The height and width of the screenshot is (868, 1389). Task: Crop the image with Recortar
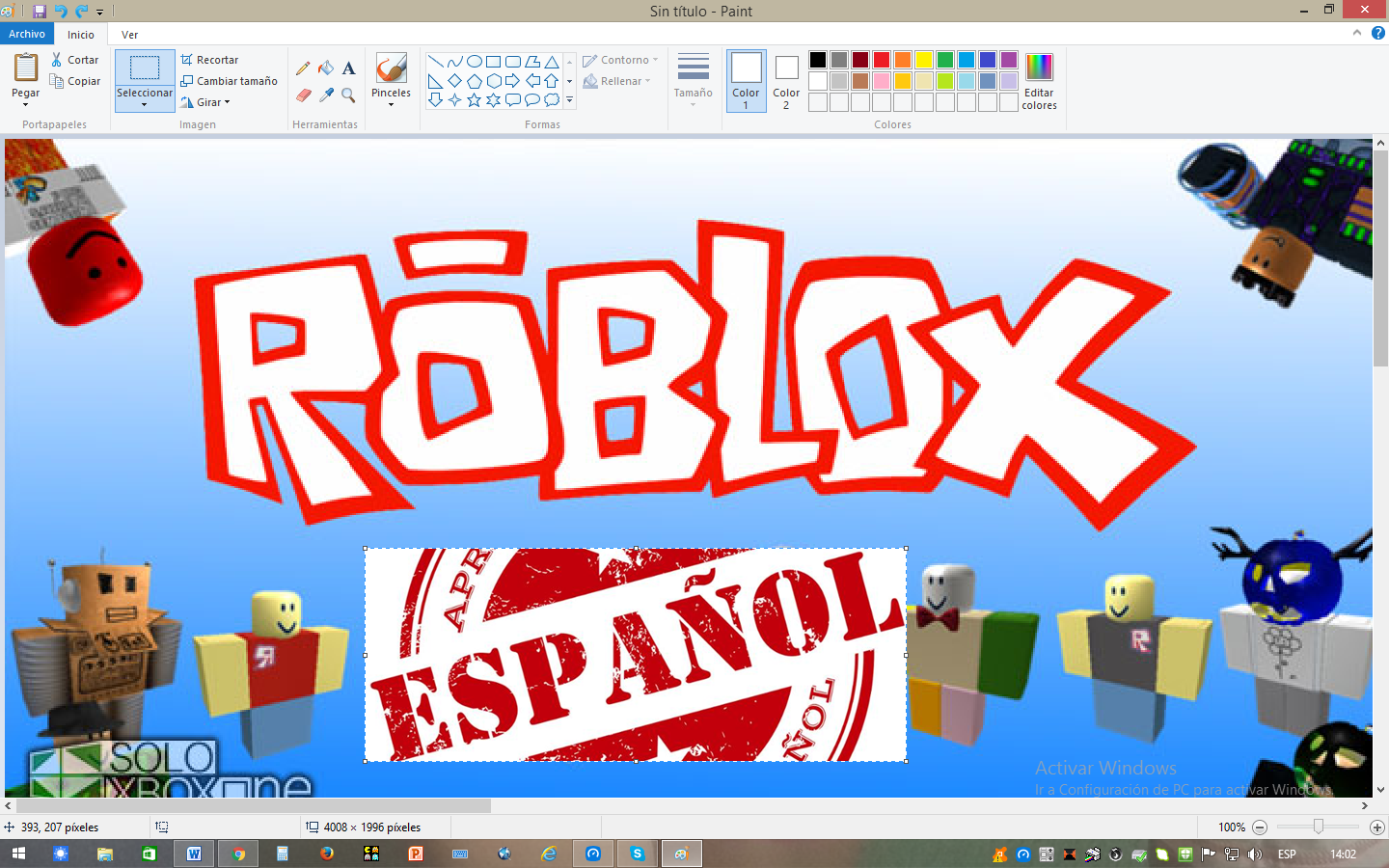tap(209, 60)
